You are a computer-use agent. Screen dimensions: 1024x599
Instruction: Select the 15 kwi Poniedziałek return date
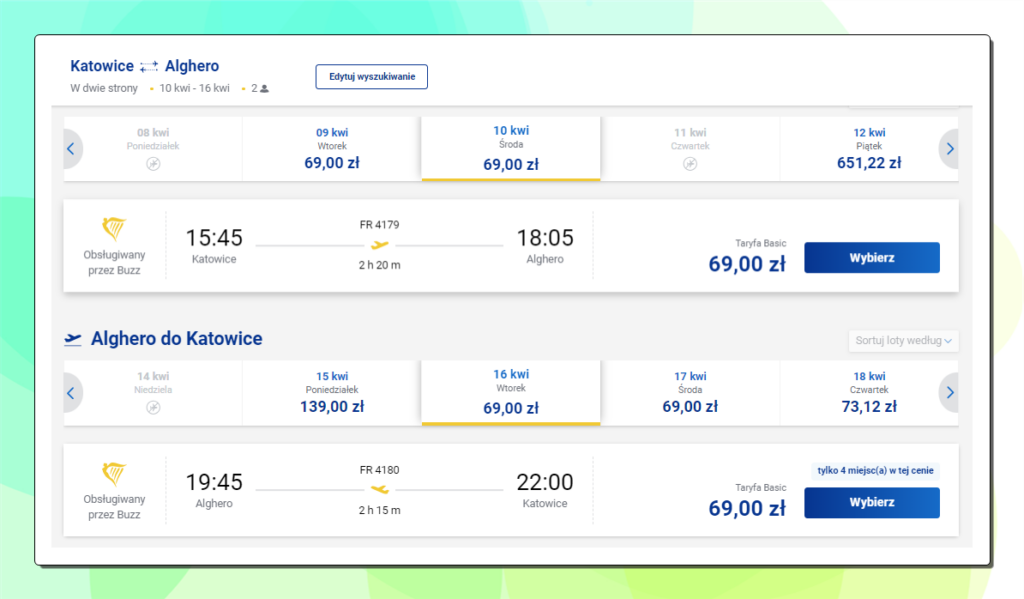point(332,393)
